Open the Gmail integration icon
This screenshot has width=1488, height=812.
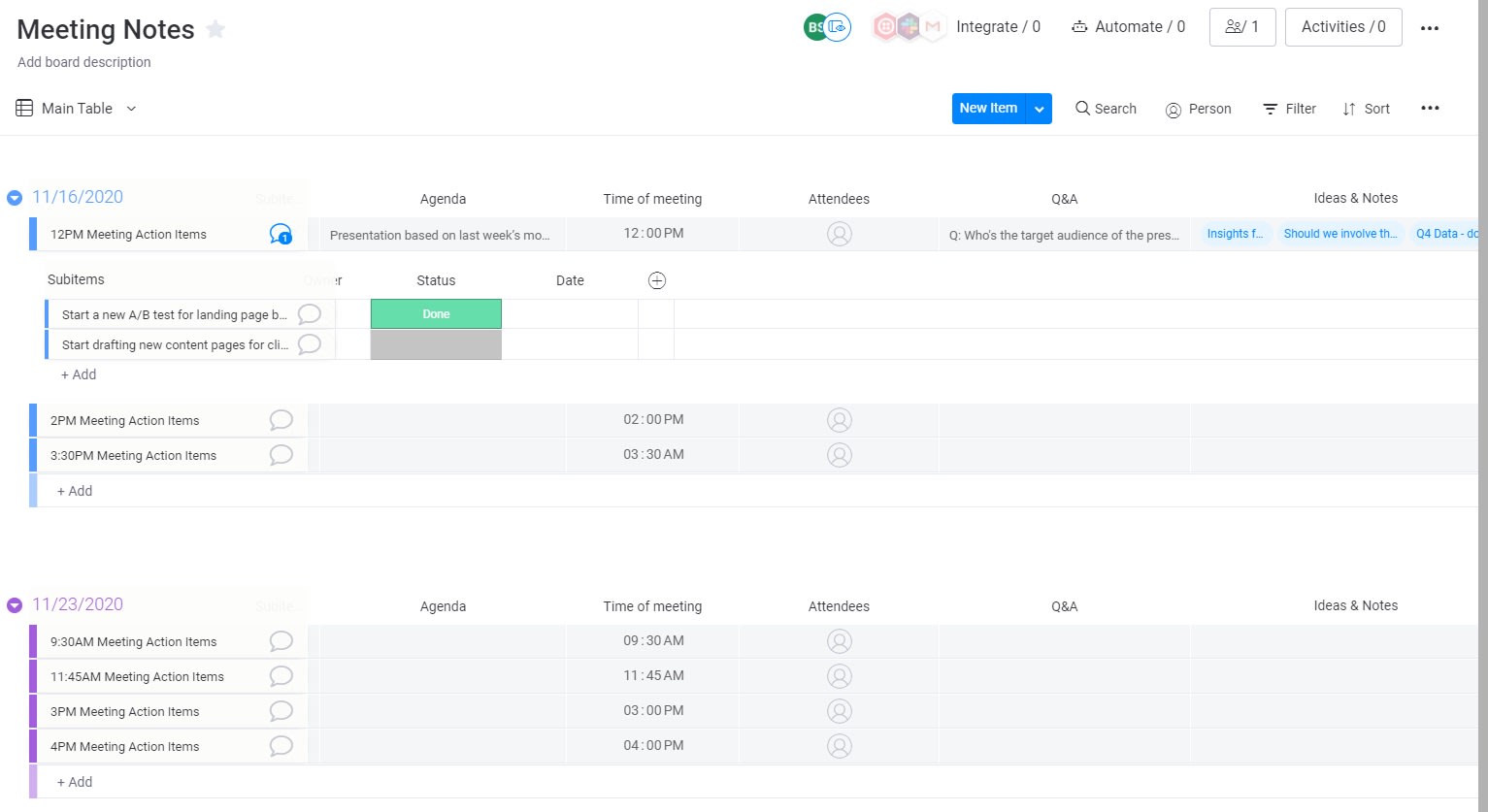(x=933, y=27)
